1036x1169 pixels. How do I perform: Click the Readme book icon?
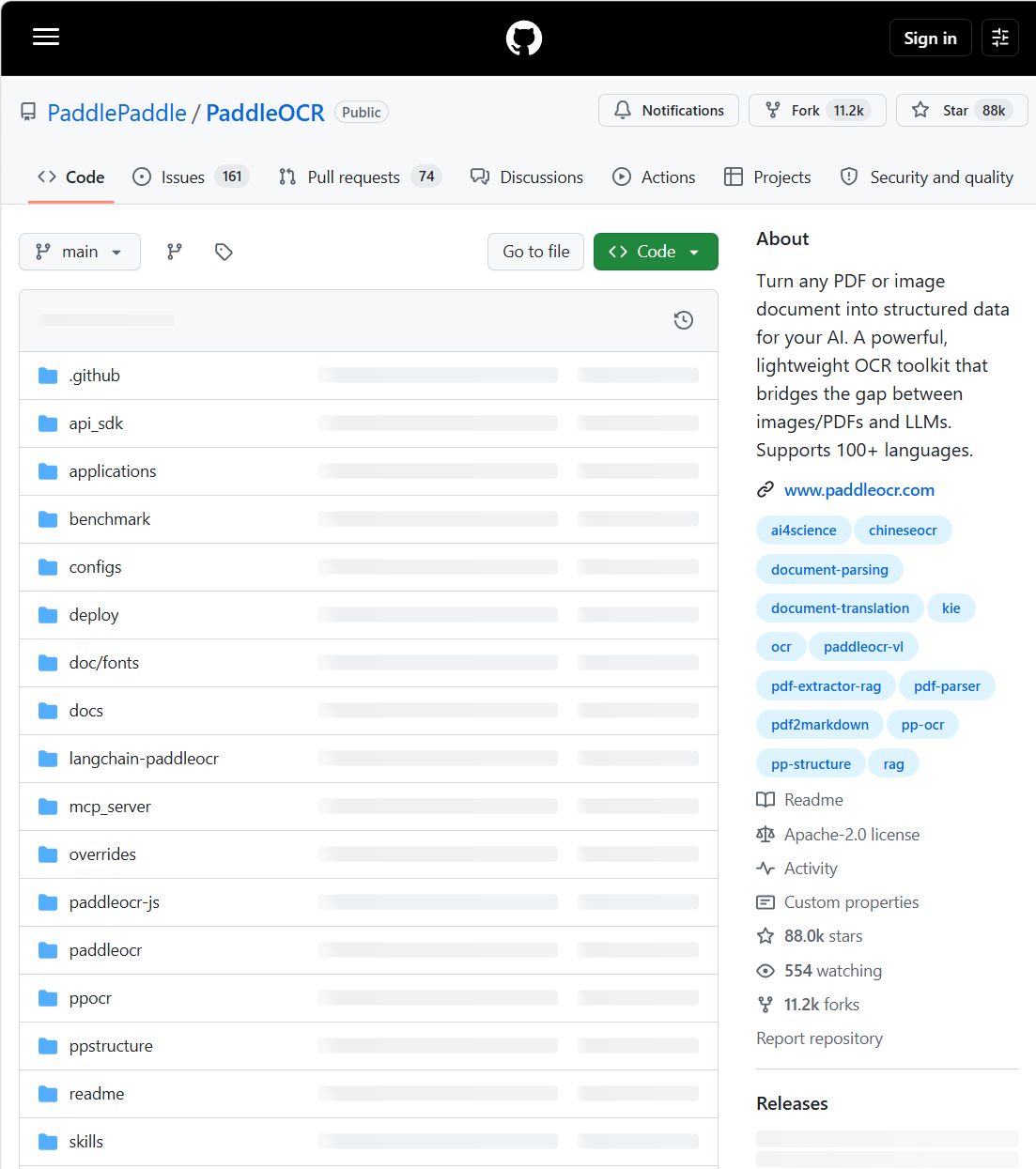(765, 800)
